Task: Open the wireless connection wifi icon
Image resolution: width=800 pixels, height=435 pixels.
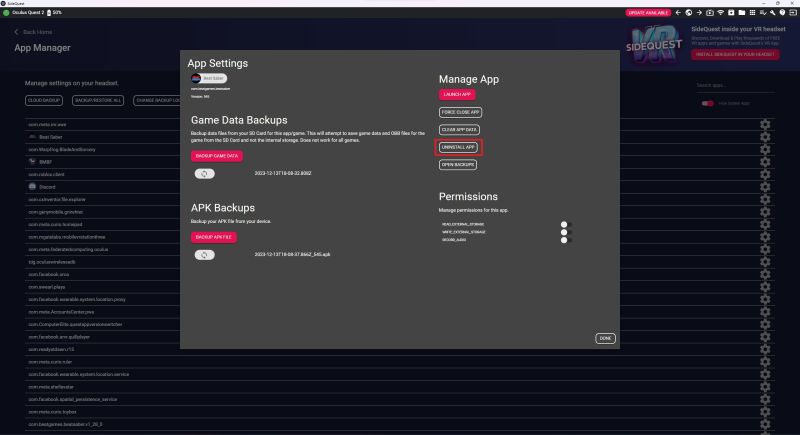Action: (x=720, y=13)
